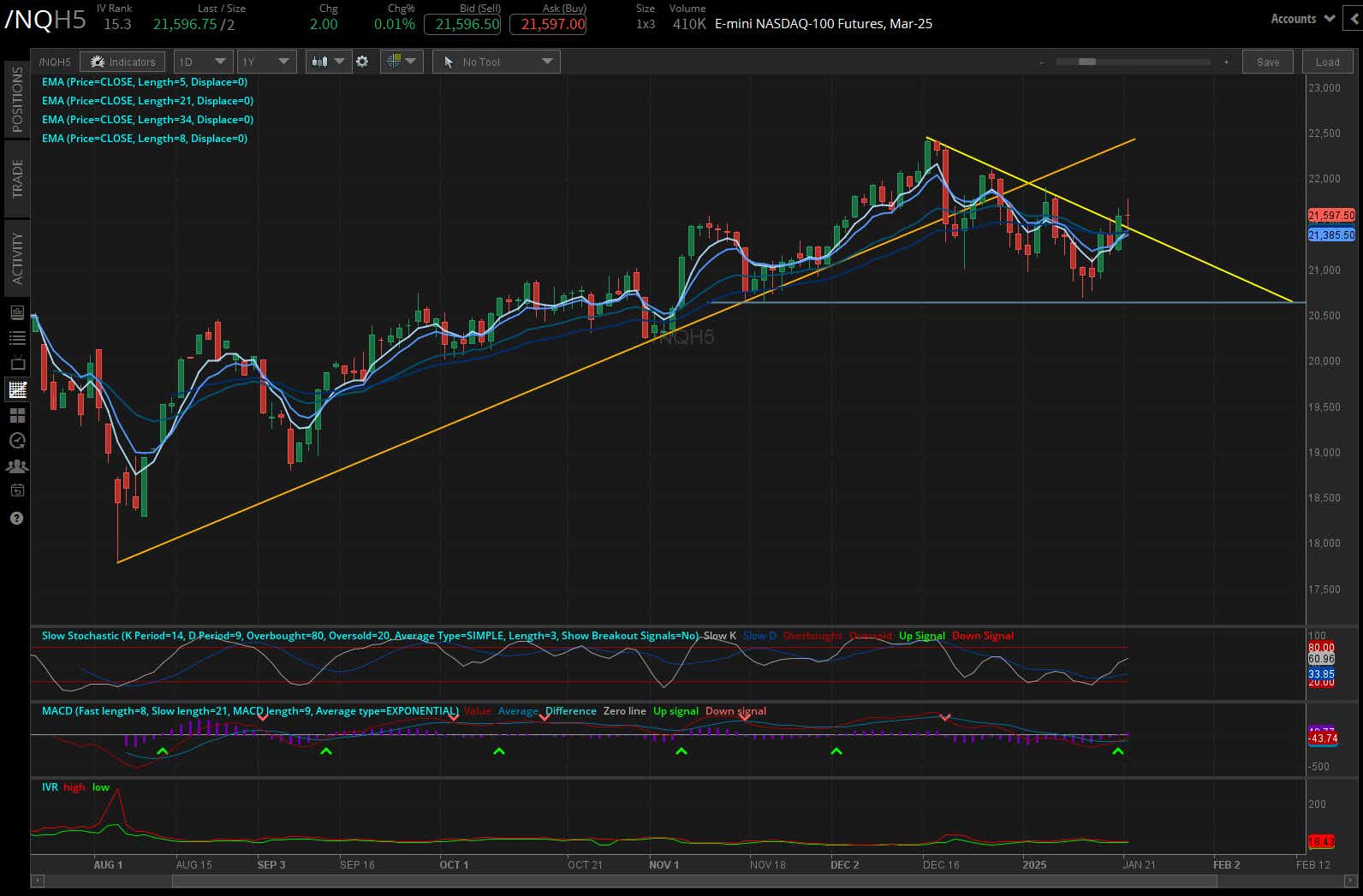
Task: Click the IVR study label
Action: click(x=50, y=787)
